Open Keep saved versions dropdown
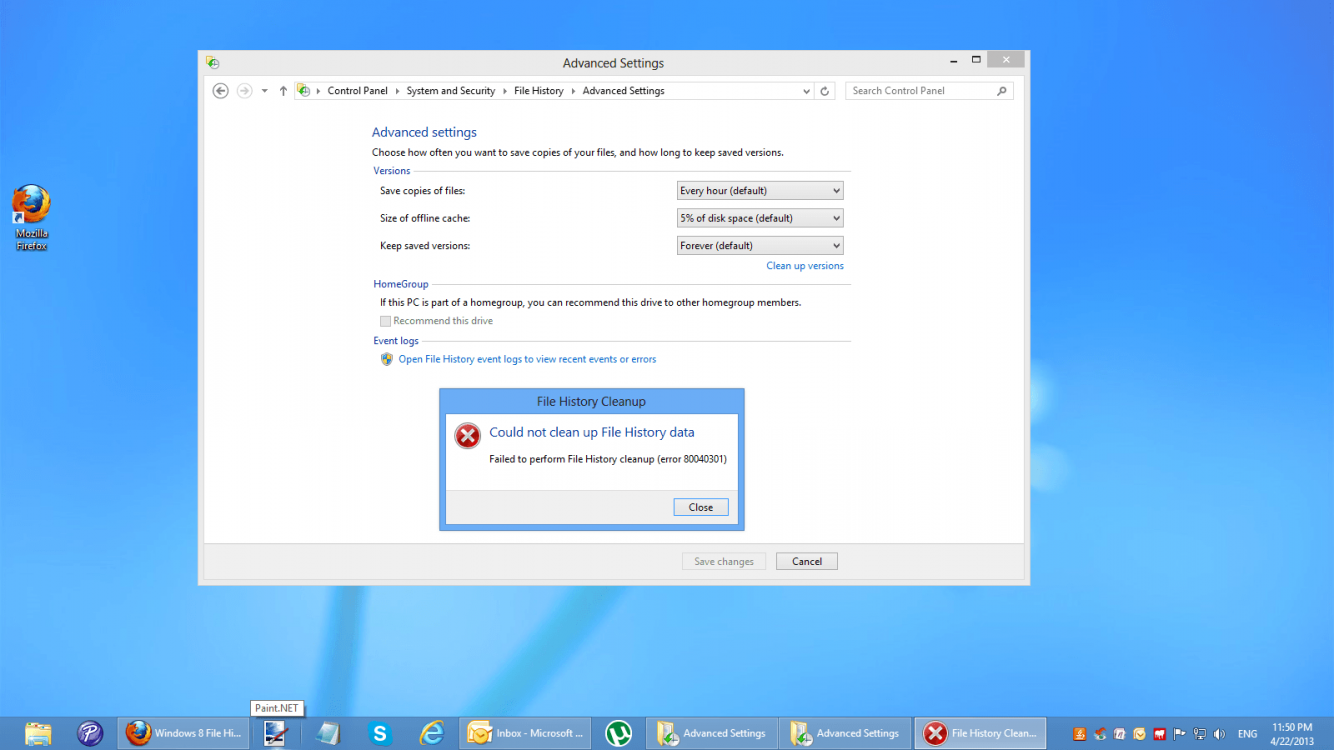 760,246
